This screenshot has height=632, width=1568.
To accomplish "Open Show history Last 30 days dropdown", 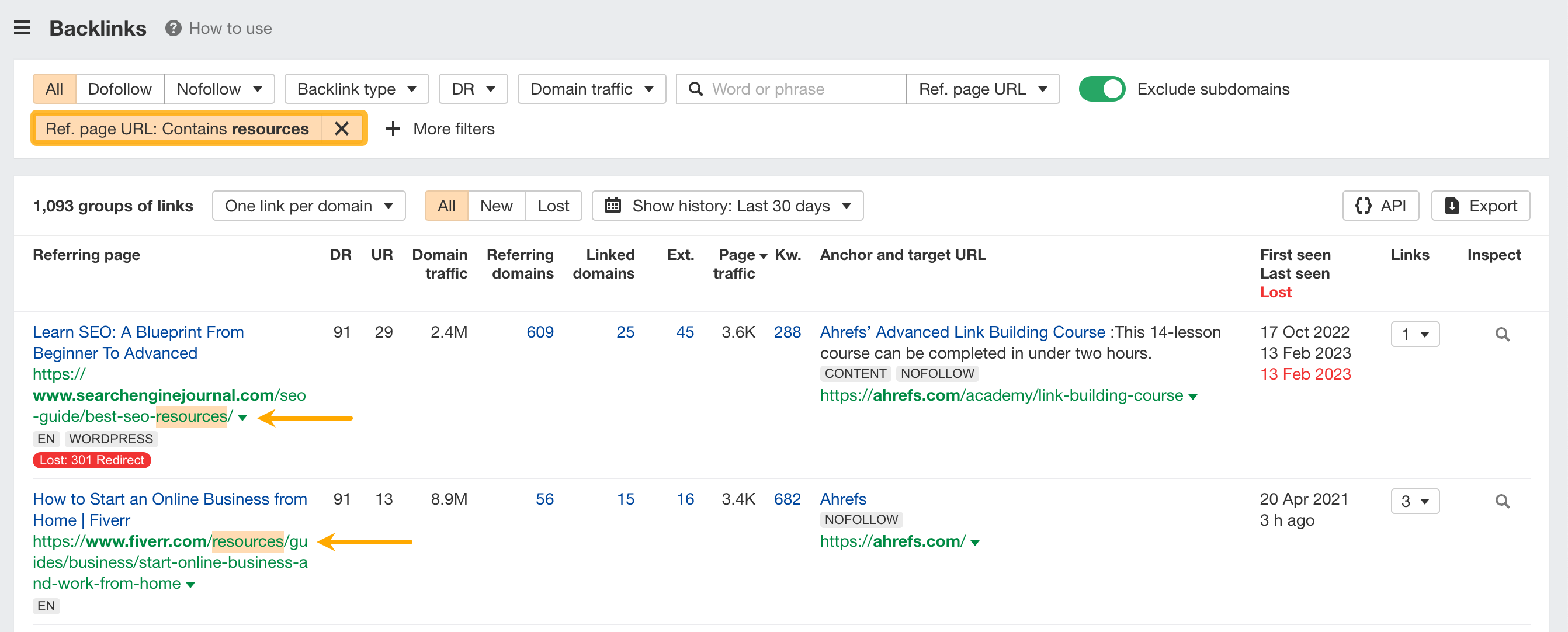I will (727, 206).
